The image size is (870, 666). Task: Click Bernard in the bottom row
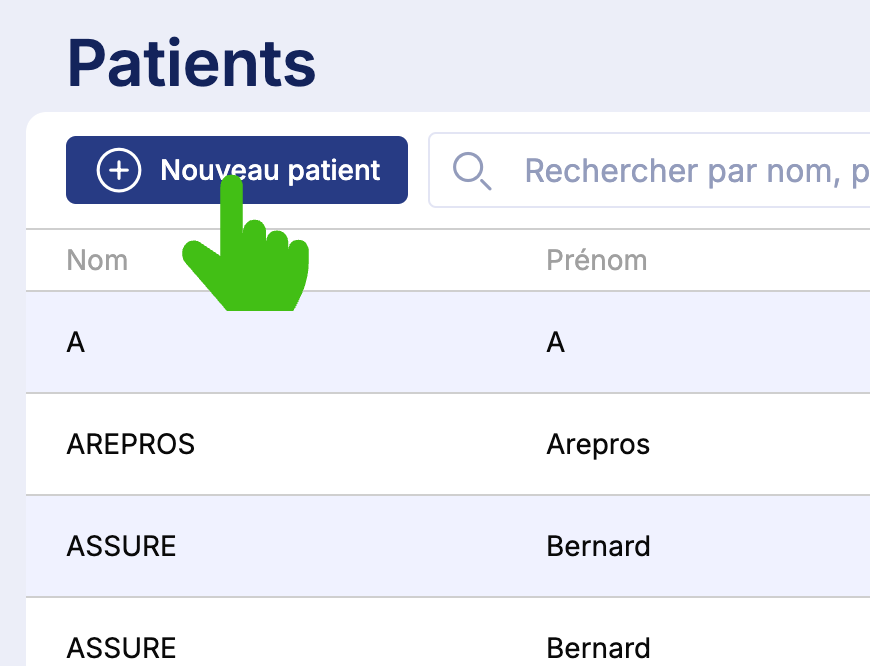point(598,647)
